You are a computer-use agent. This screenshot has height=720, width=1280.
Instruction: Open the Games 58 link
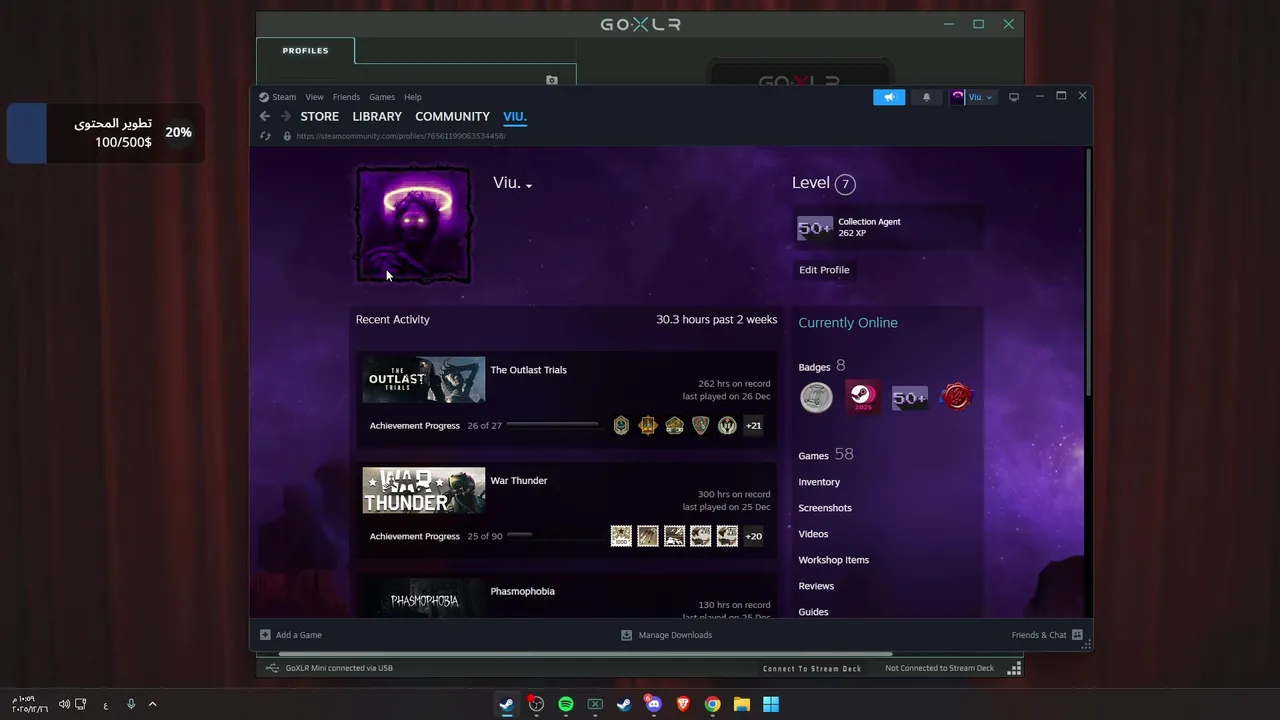[x=826, y=455]
